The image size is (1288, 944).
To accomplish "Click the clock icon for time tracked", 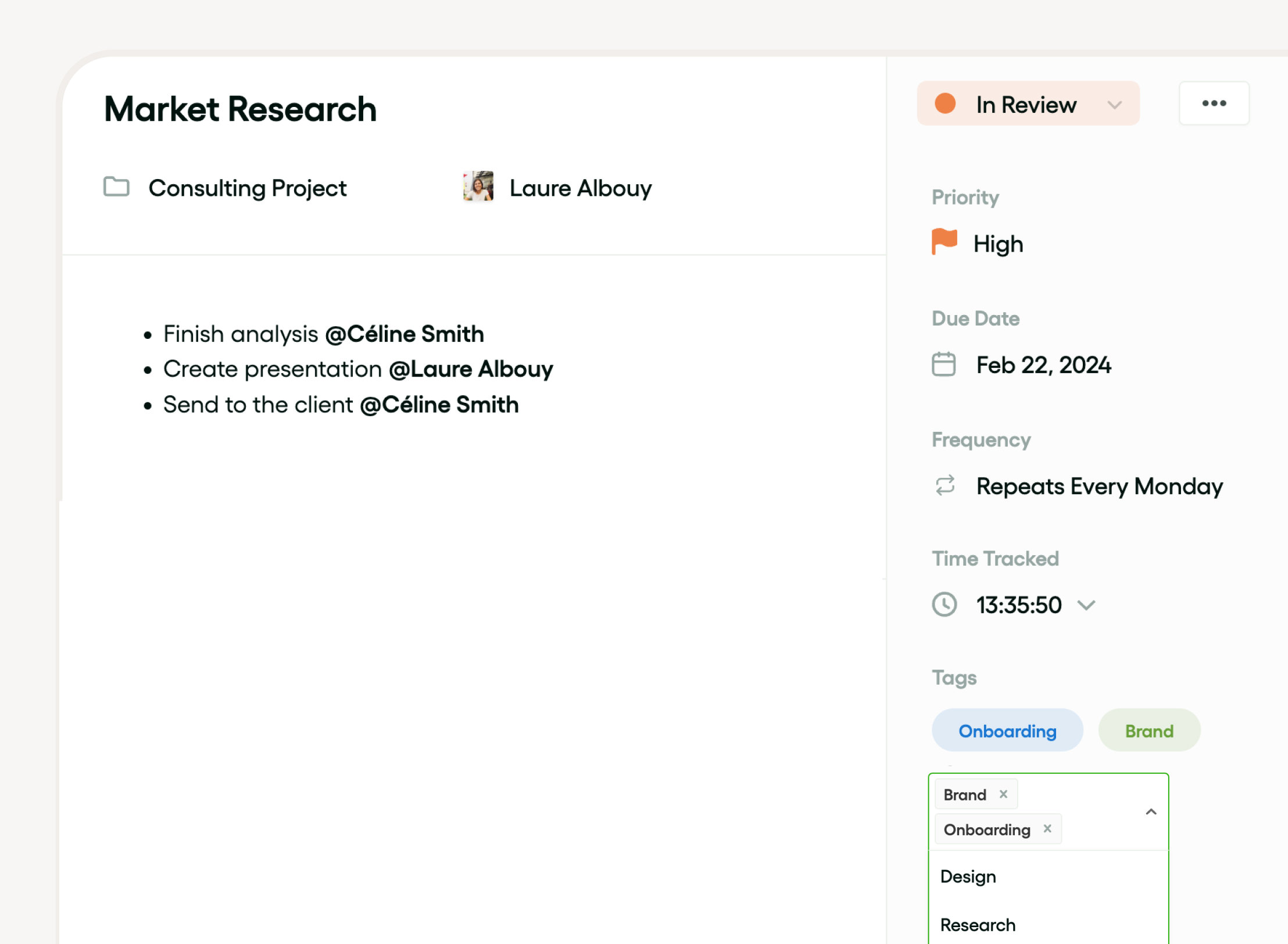I will point(944,605).
